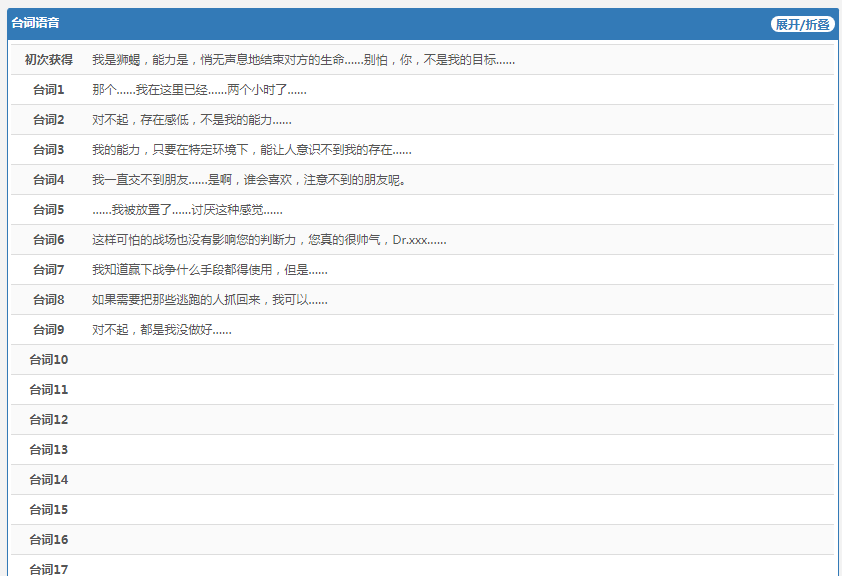
Task: Select the line mentioning Dr.xxx
Action: click(x=269, y=240)
